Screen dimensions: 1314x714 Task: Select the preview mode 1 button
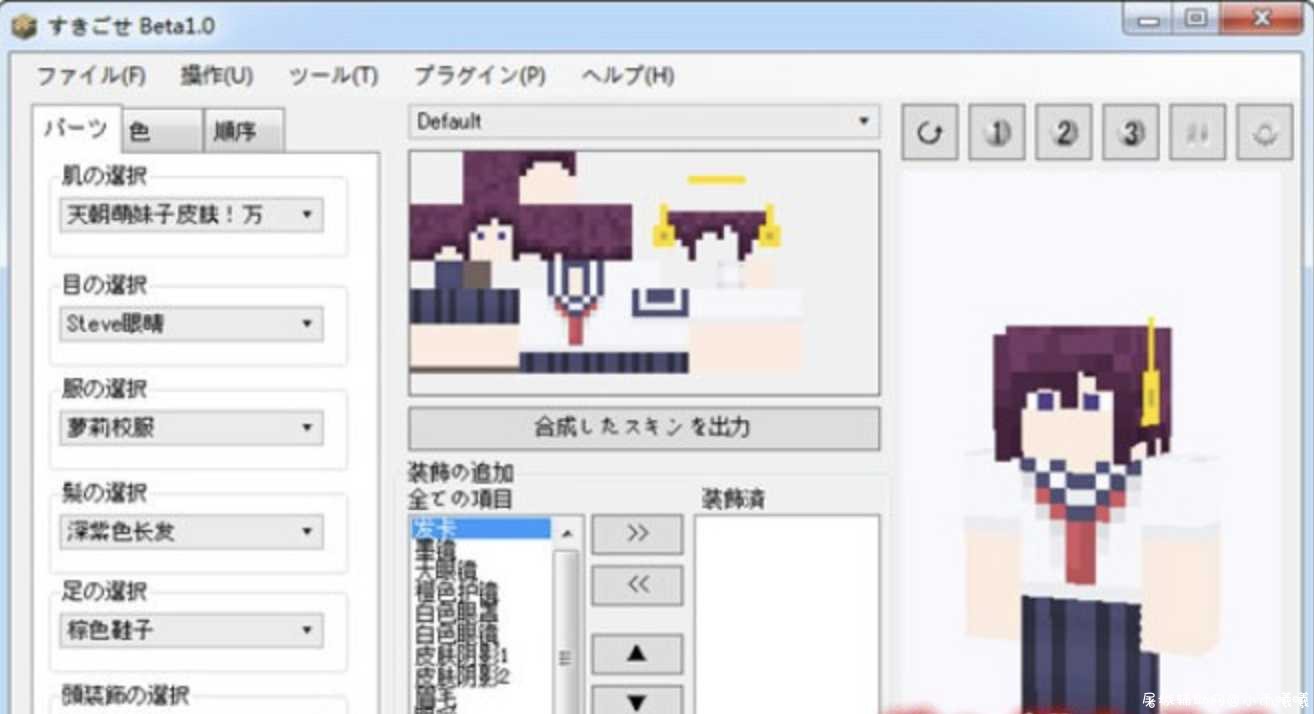(996, 132)
